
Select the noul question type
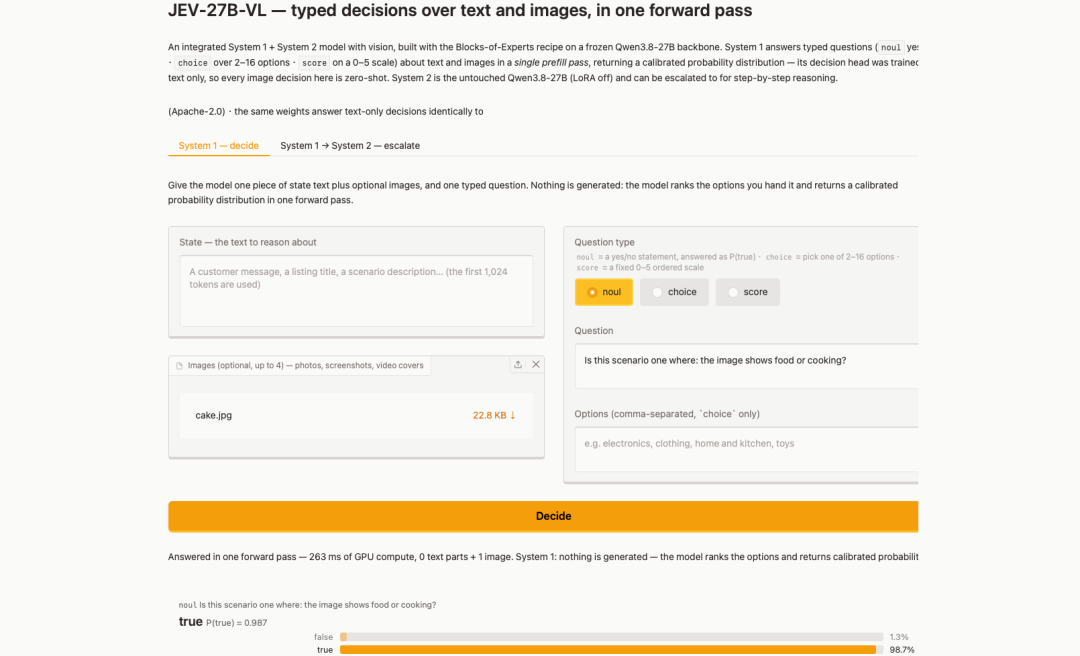(603, 292)
